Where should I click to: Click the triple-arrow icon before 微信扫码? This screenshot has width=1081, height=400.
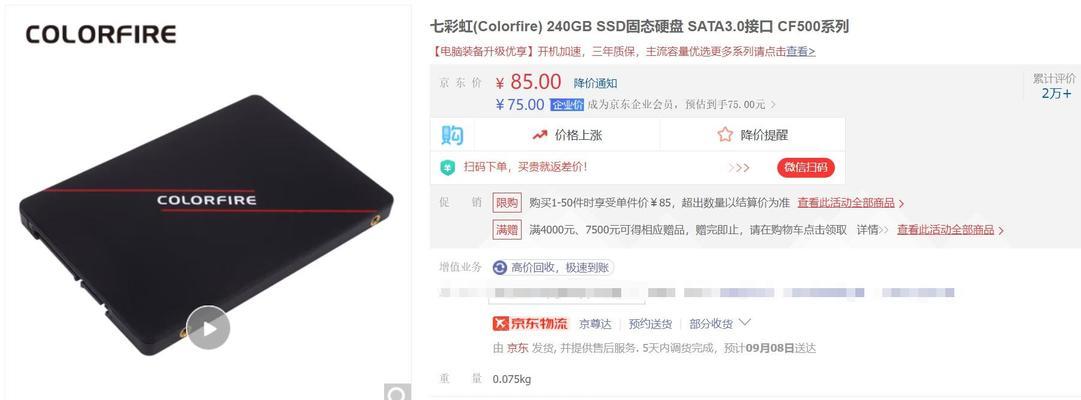click(738, 168)
